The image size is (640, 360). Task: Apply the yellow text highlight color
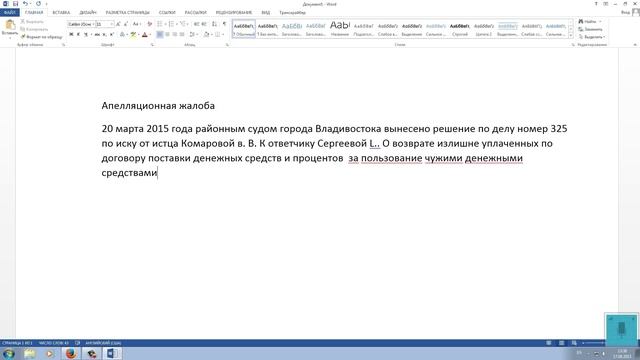click(133, 35)
